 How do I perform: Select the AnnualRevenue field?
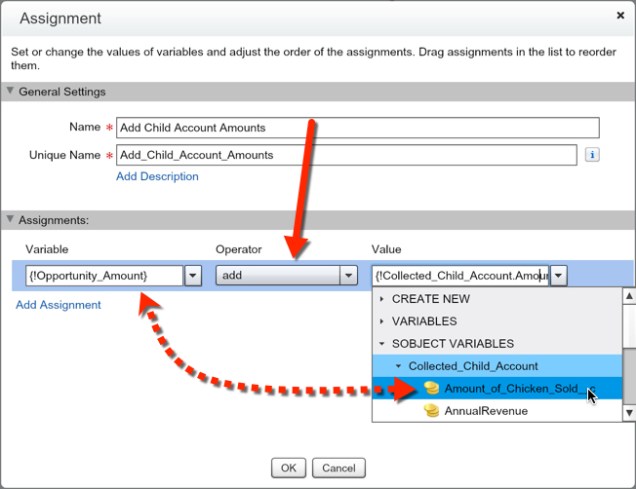coord(497,410)
